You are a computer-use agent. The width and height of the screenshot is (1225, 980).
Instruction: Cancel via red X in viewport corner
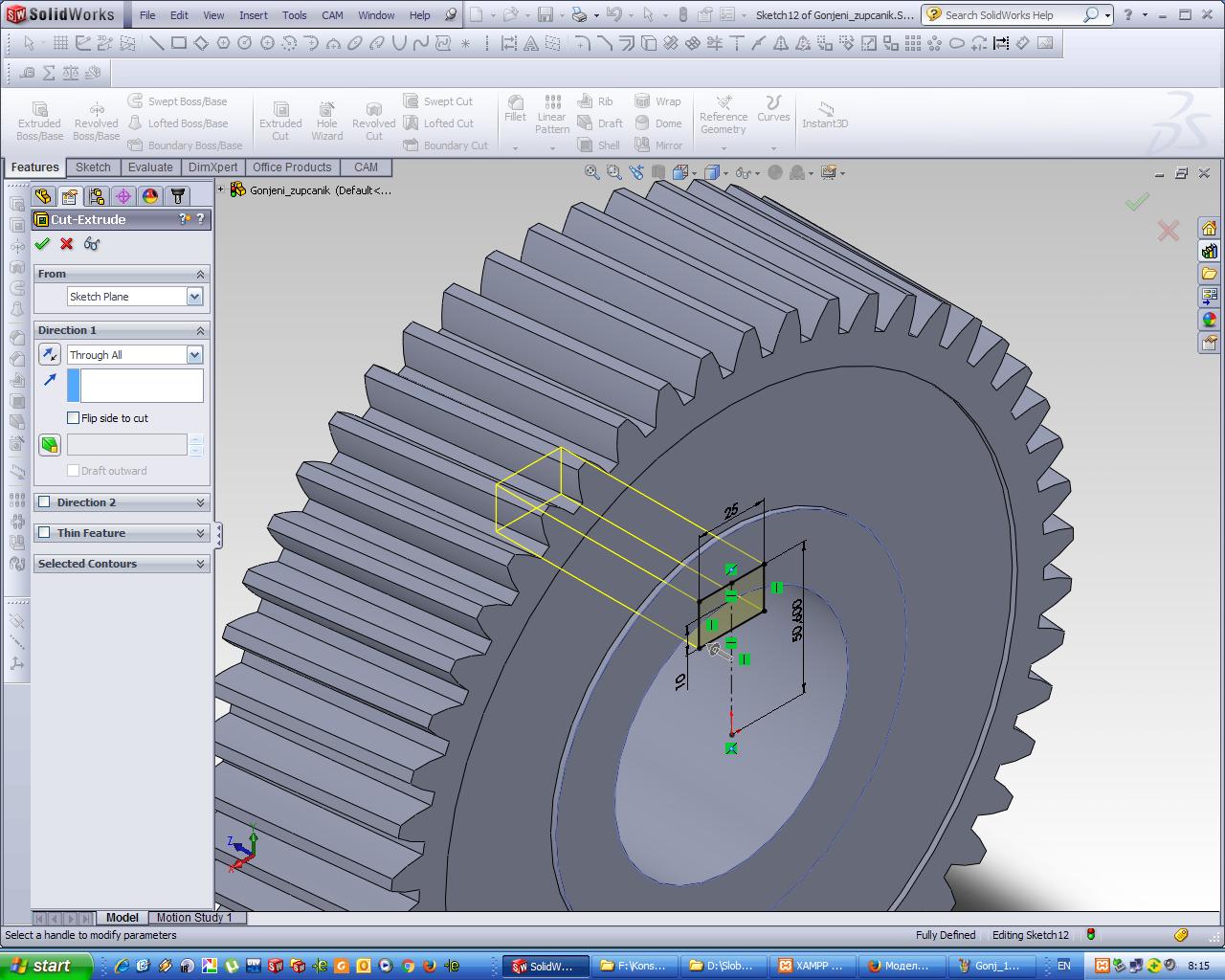pyautogui.click(x=1169, y=231)
